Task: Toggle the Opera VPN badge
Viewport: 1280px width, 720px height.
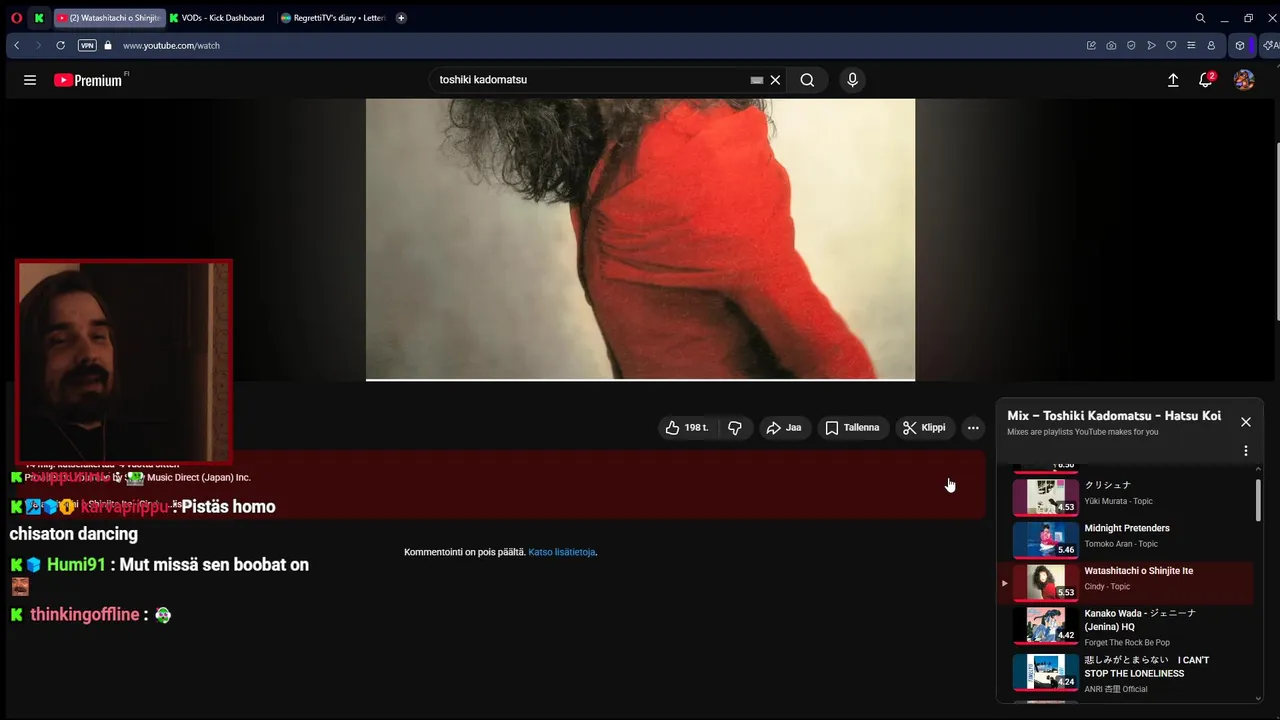Action: (87, 45)
